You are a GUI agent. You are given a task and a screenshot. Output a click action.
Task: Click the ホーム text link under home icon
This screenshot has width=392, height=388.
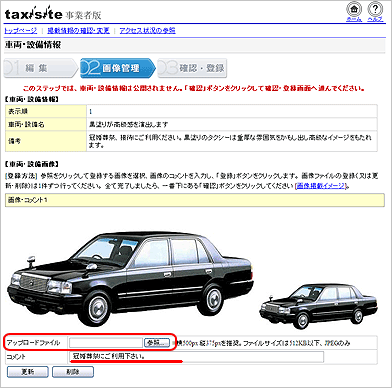[x=354, y=19]
